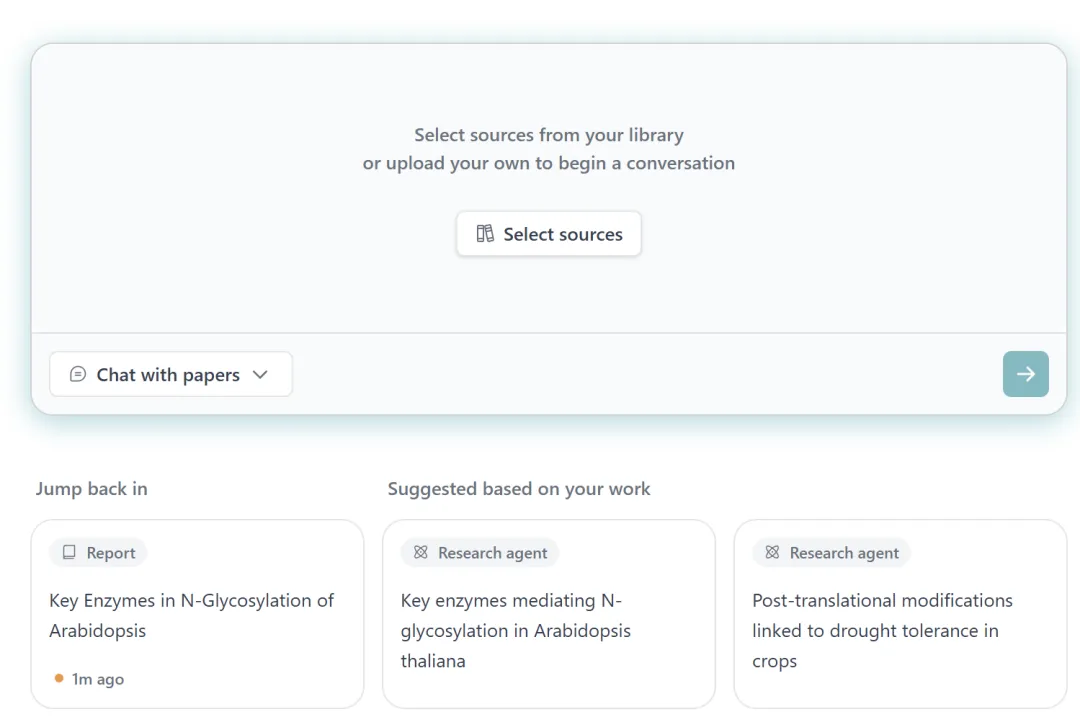Screen dimensions: 1080x717
Task: Click the chat bubble icon beside Chat with papers
Action: coord(78,374)
